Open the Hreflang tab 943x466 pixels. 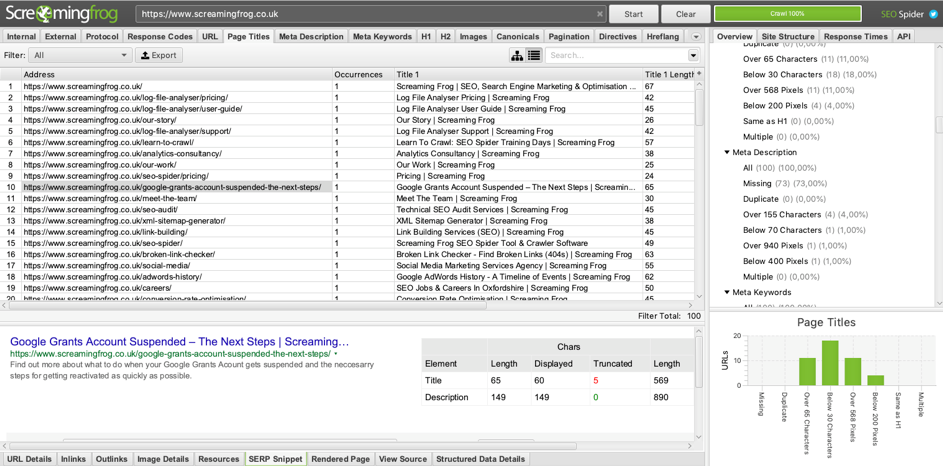(x=663, y=37)
